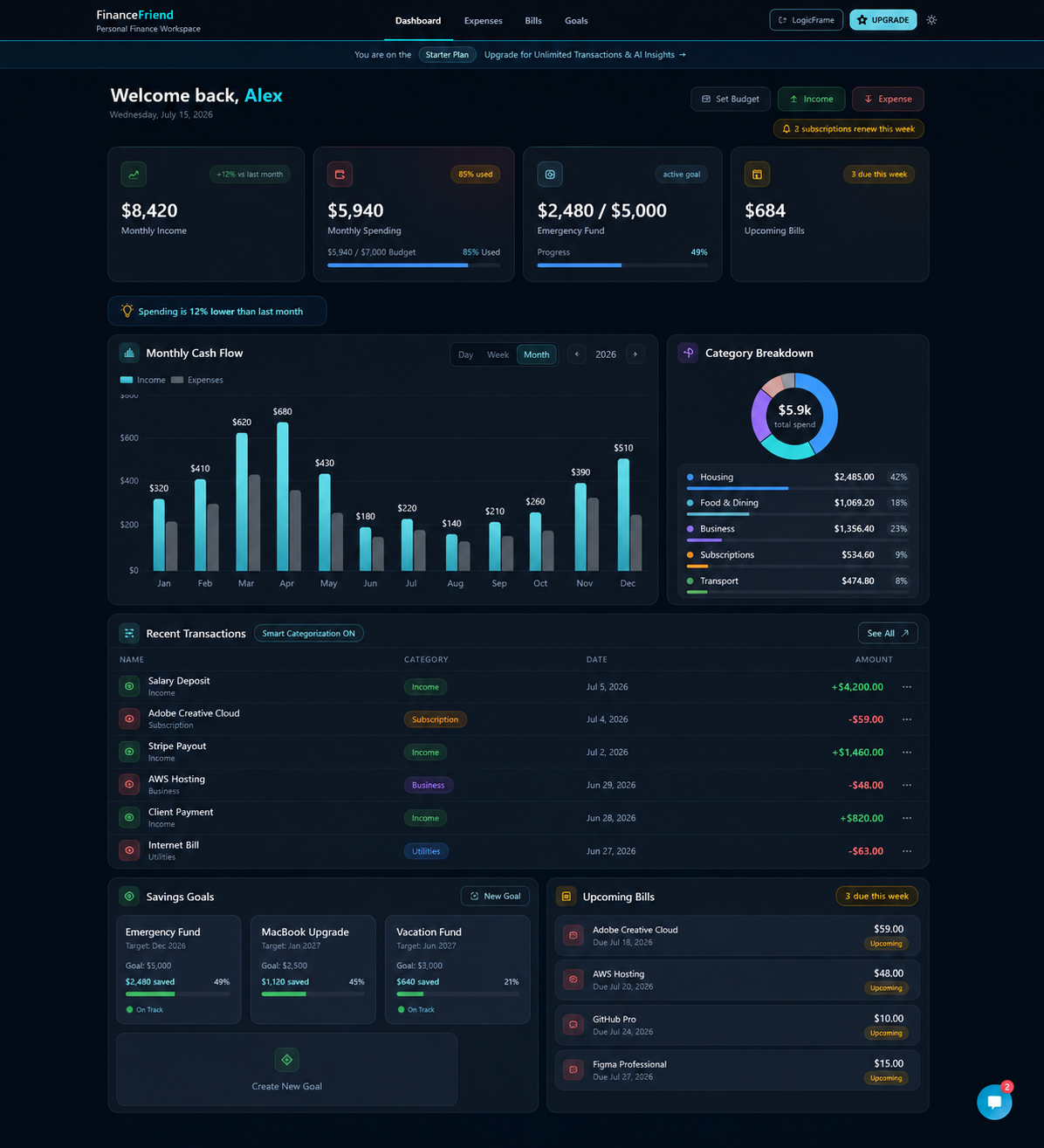Click the Category Breakdown panel icon

[x=688, y=353]
